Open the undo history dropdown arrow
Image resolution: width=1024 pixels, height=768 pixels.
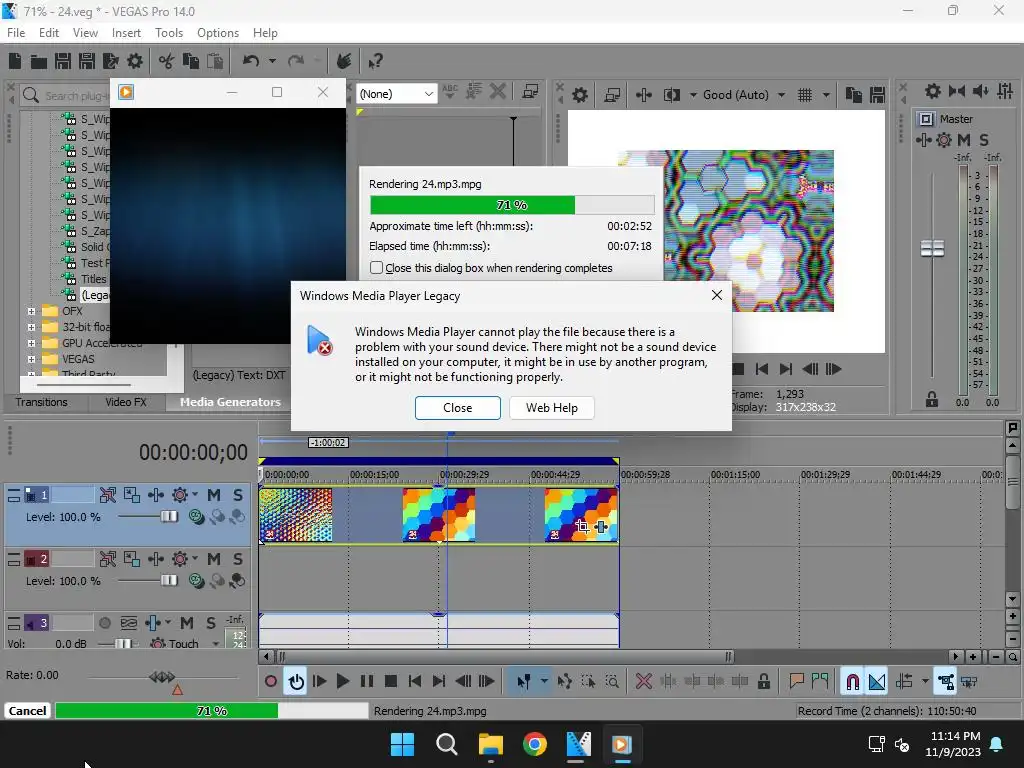272,61
